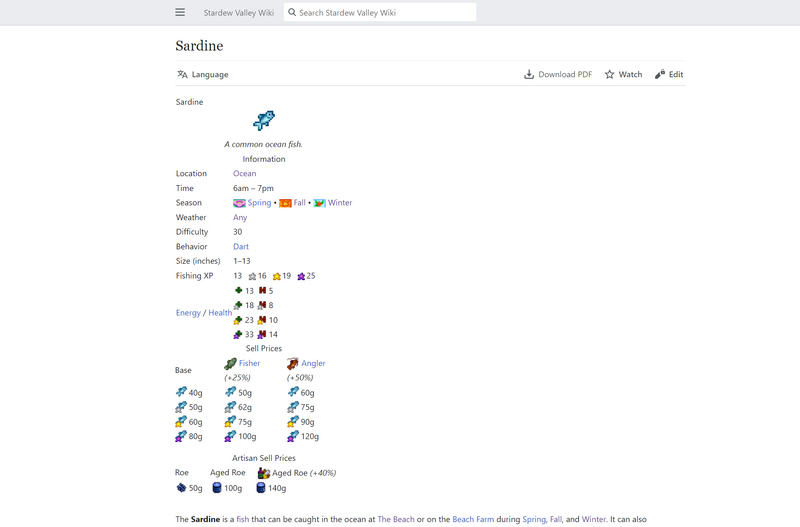The width and height of the screenshot is (800, 527).
Task: Click the Fall season icon
Action: click(285, 203)
